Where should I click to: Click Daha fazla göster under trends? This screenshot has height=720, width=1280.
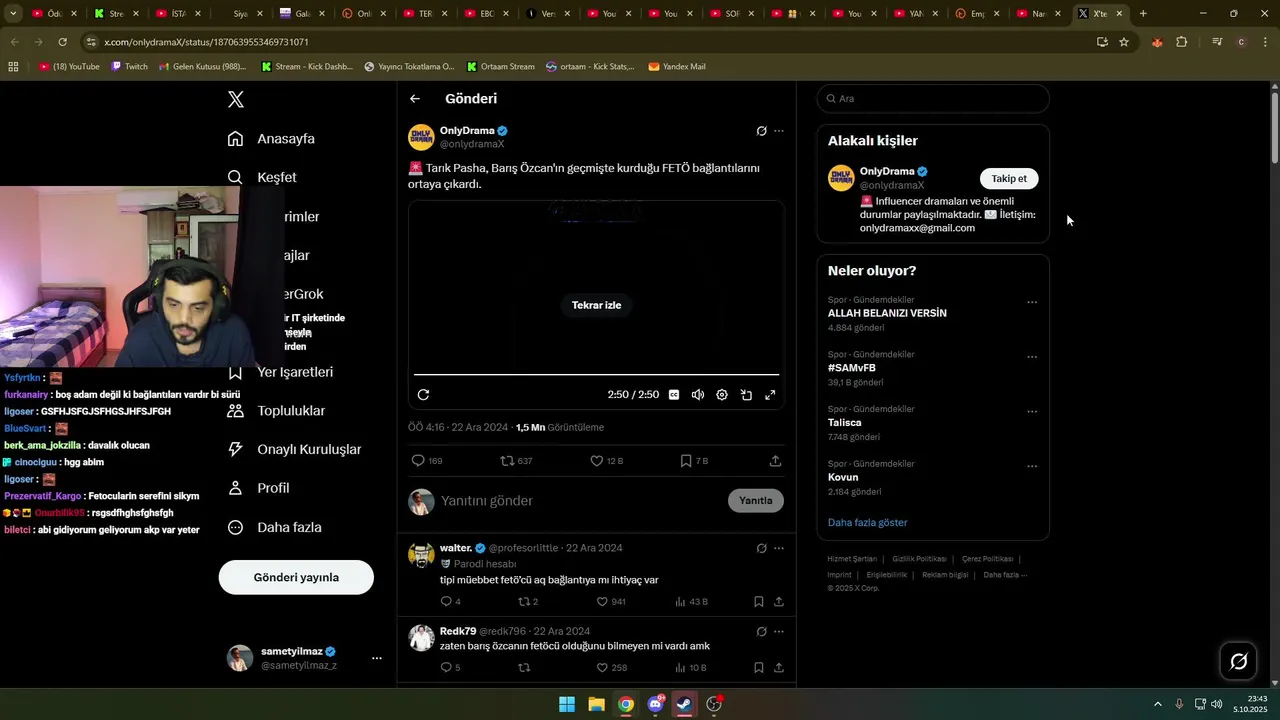coord(867,523)
